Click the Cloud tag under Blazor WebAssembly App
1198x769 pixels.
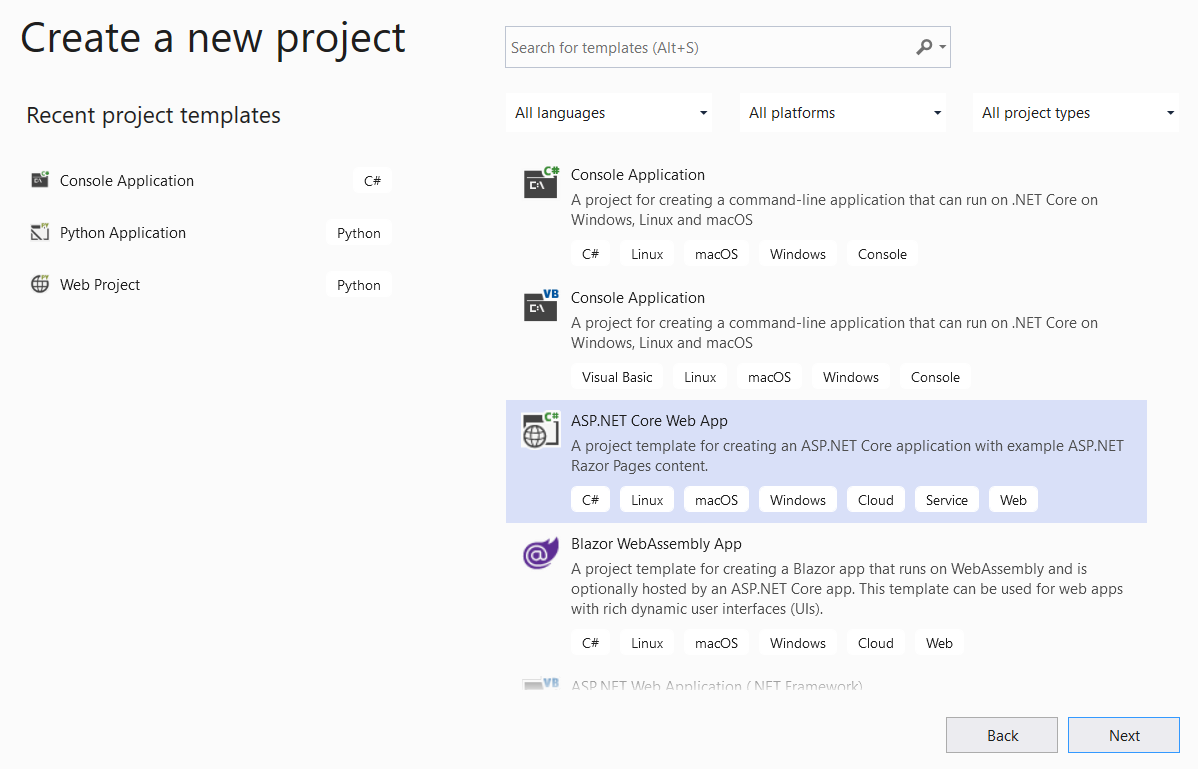pos(875,642)
